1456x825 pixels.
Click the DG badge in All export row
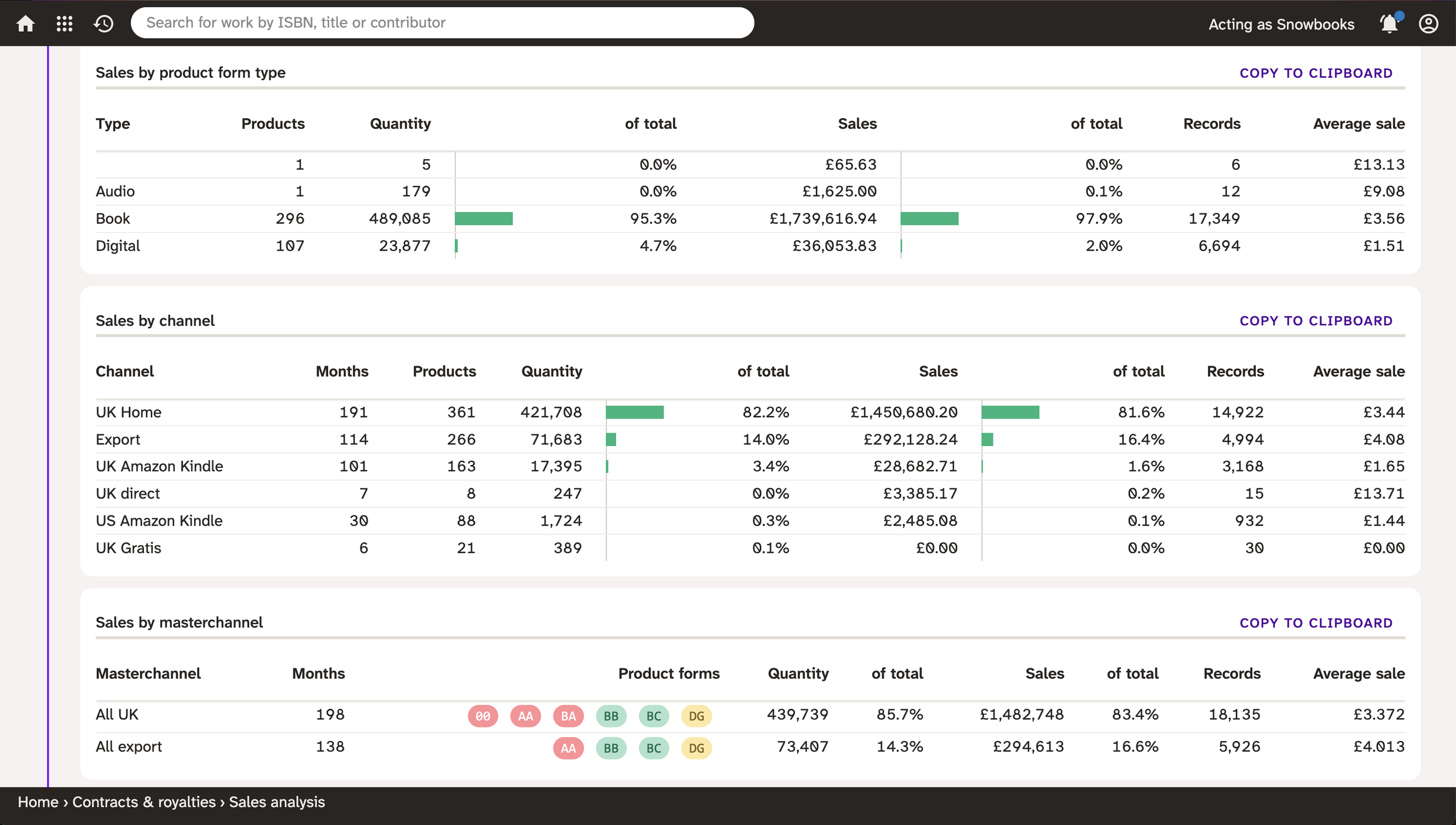(696, 748)
